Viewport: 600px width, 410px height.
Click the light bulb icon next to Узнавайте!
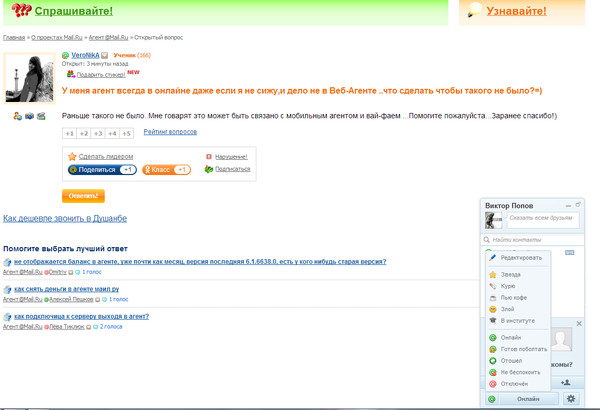pyautogui.click(x=474, y=9)
